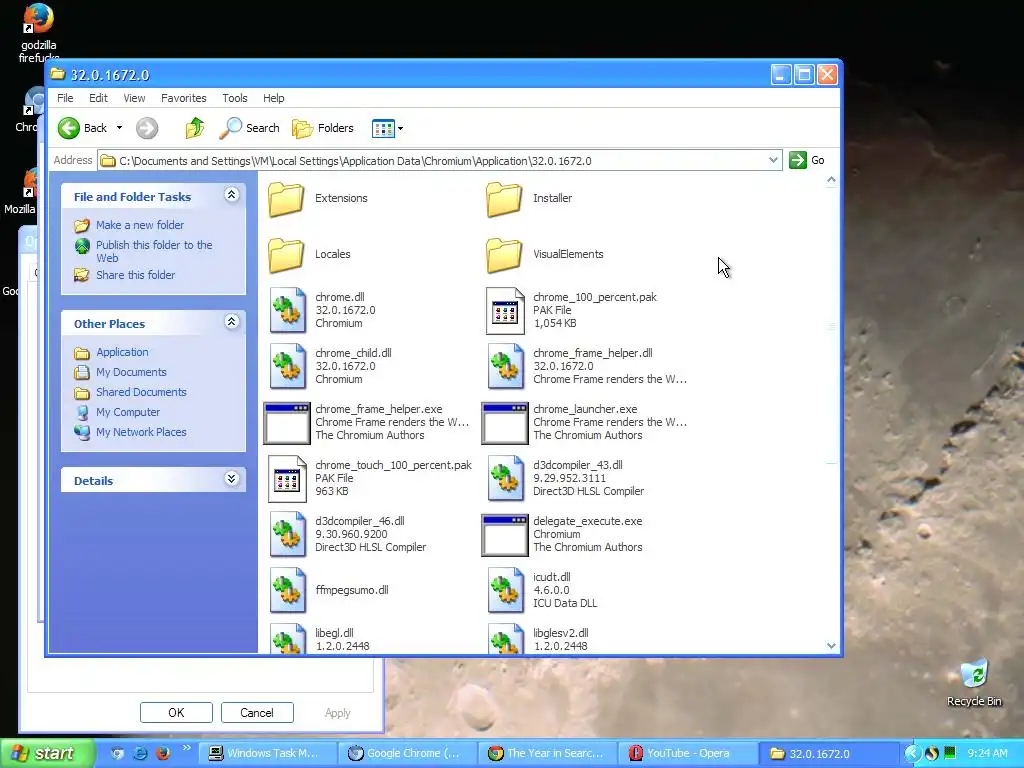This screenshot has height=768, width=1024.
Task: Select chrome_100_percent.pak file icon
Action: click(x=505, y=311)
